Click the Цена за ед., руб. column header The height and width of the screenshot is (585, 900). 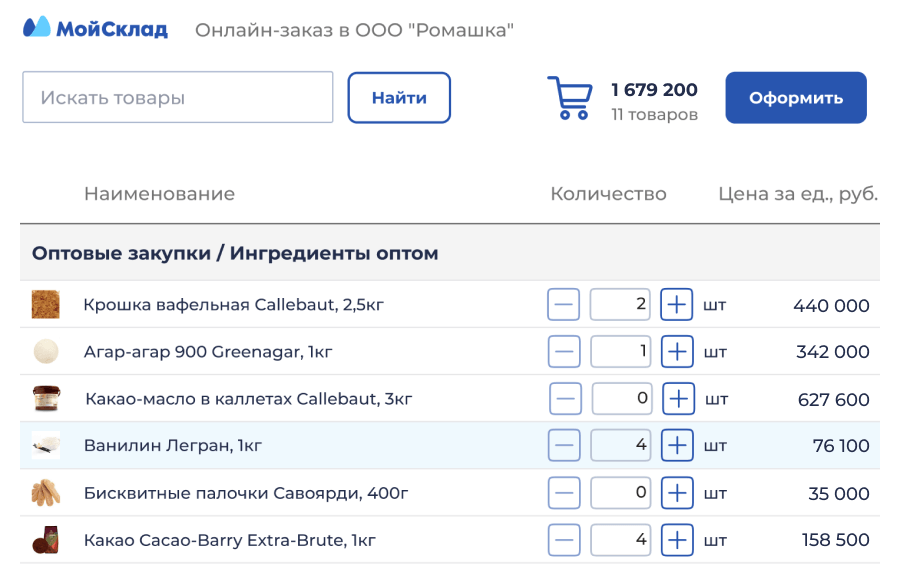click(x=798, y=194)
